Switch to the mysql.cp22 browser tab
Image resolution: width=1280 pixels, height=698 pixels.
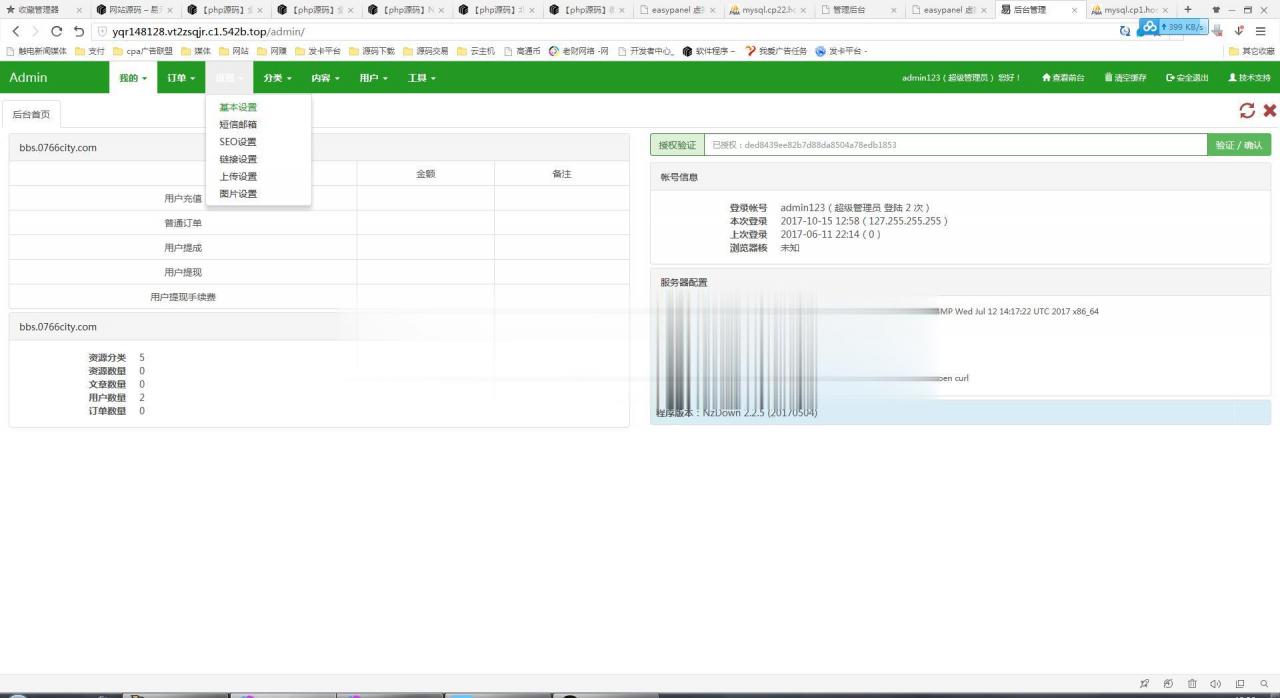pyautogui.click(x=769, y=10)
